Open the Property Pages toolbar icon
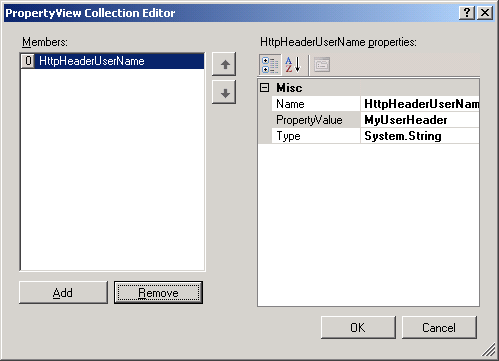499x361 pixels. point(322,65)
